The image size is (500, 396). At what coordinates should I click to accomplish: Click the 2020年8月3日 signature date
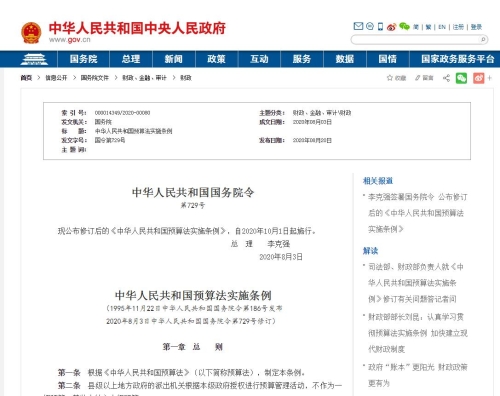pyautogui.click(x=281, y=257)
